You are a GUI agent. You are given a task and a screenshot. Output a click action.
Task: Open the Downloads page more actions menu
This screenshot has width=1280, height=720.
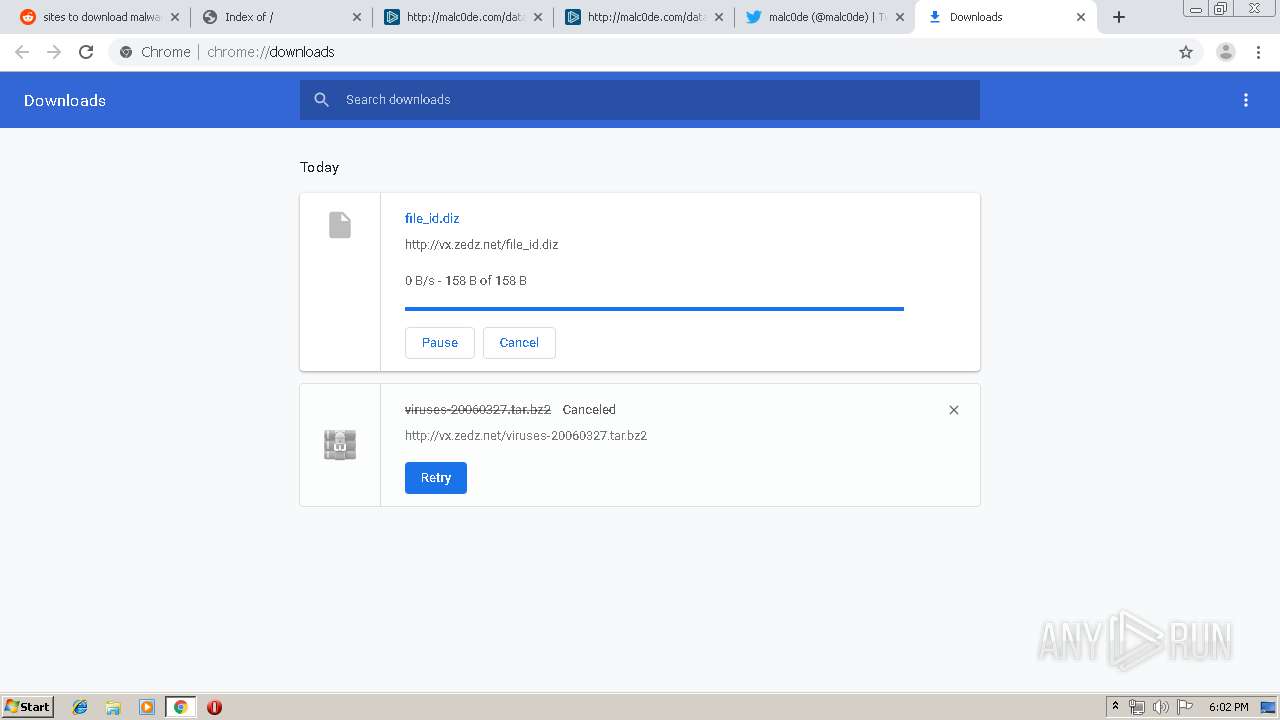pos(1246,100)
